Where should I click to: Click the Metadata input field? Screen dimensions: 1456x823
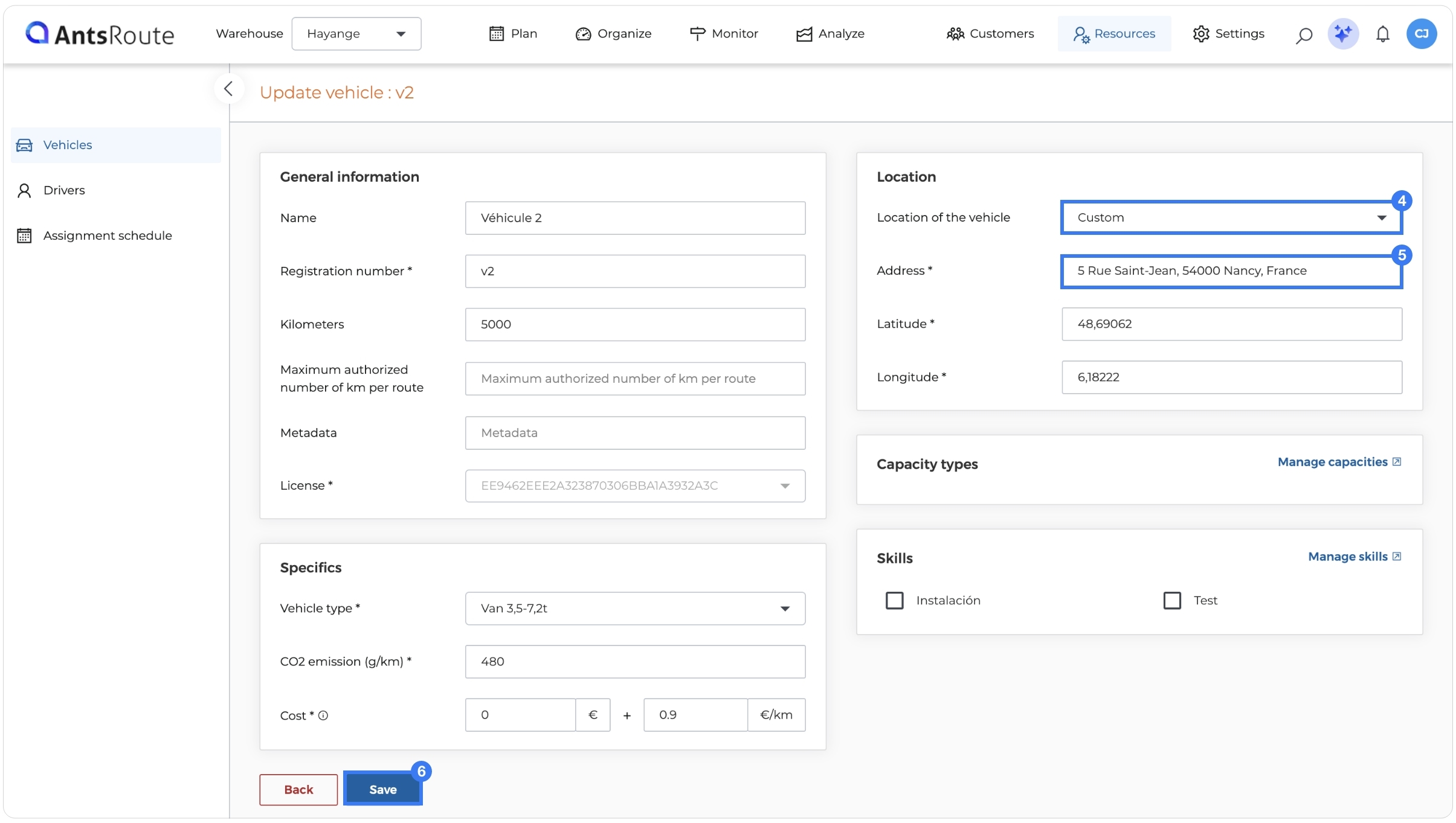635,433
